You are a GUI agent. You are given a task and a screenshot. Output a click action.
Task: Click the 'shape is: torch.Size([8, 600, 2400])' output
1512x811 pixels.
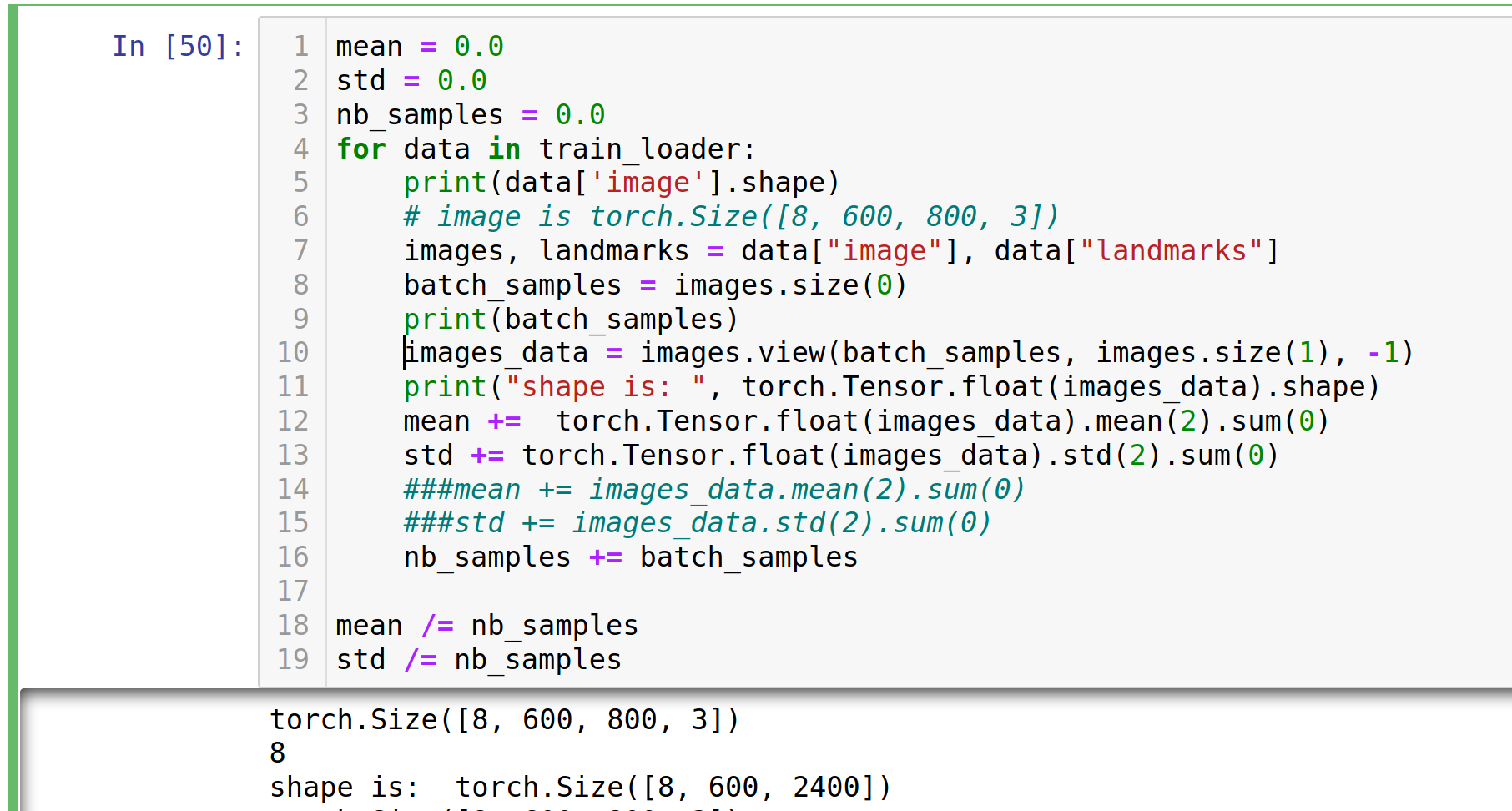[x=580, y=788]
